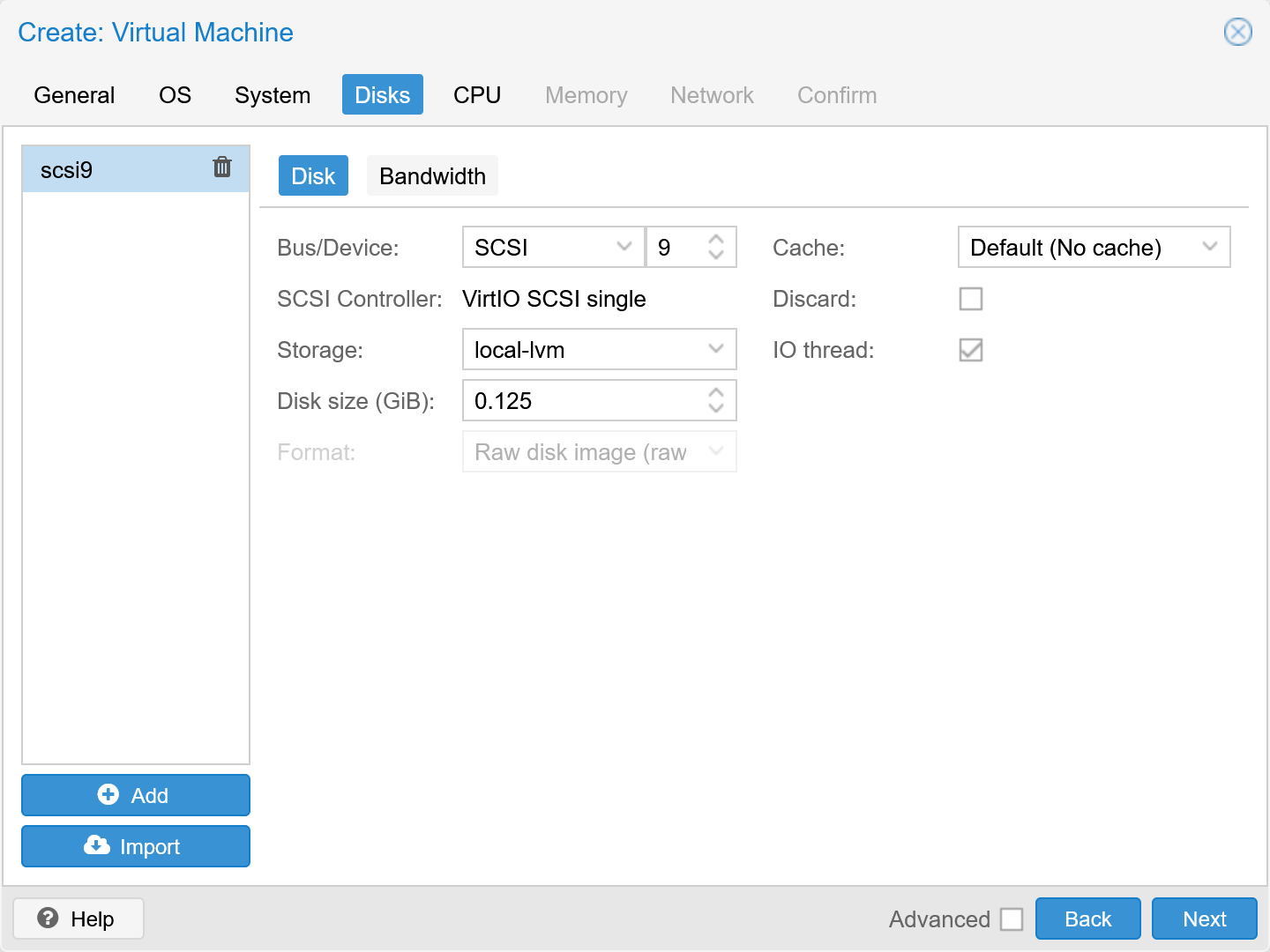Click the Back button

pyautogui.click(x=1087, y=918)
